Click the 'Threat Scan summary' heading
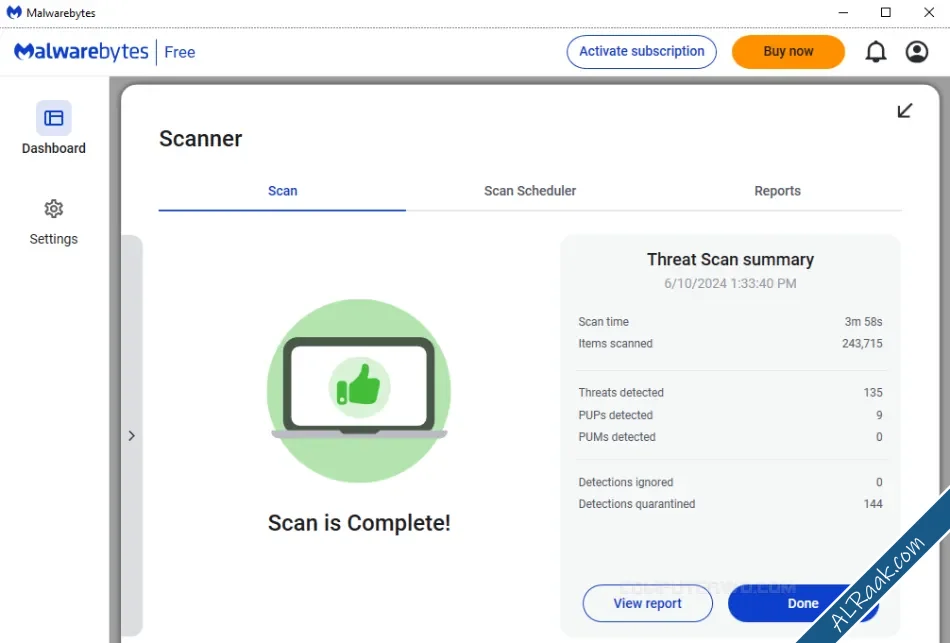Image resolution: width=950 pixels, height=643 pixels. click(730, 260)
